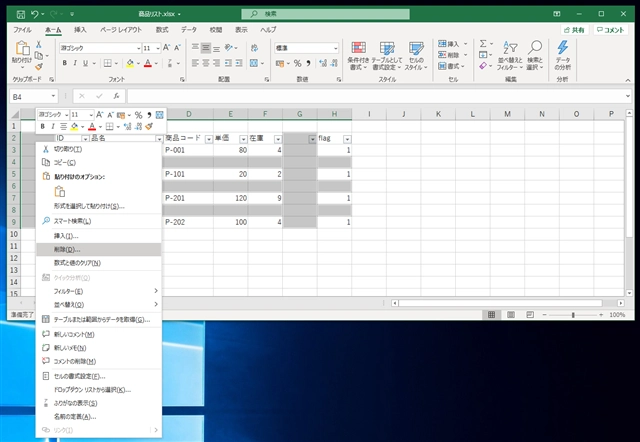Choose コピー(C) in the context menu
Viewport: 640px width, 442px height.
click(x=99, y=162)
